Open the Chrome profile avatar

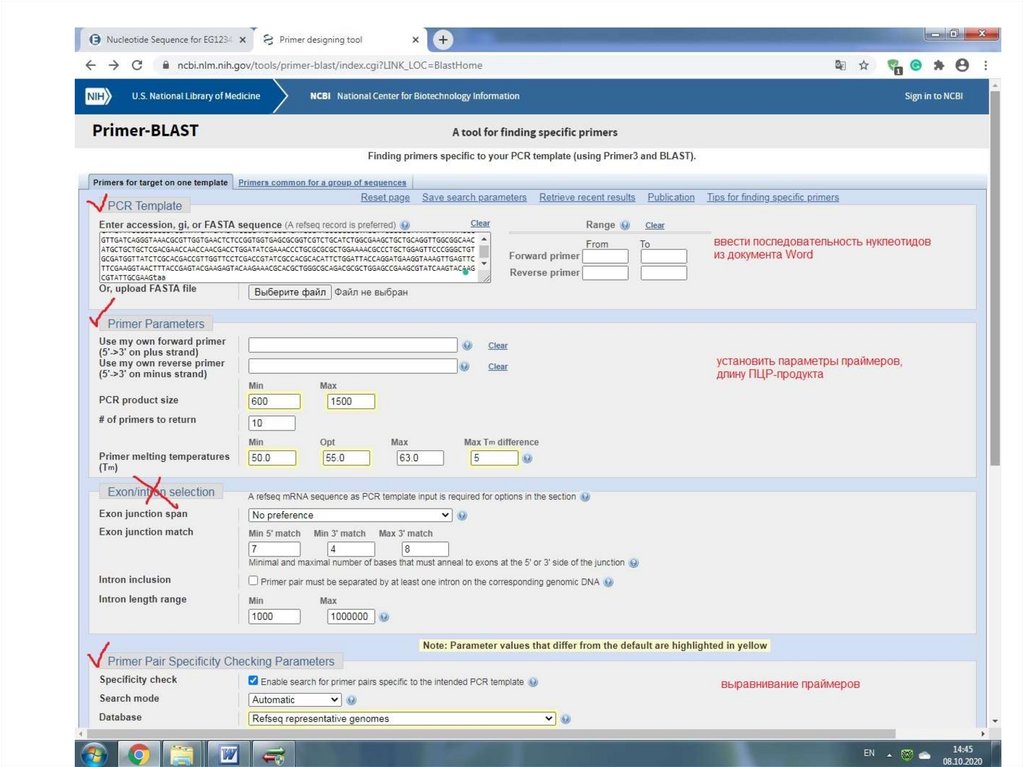pos(961,65)
